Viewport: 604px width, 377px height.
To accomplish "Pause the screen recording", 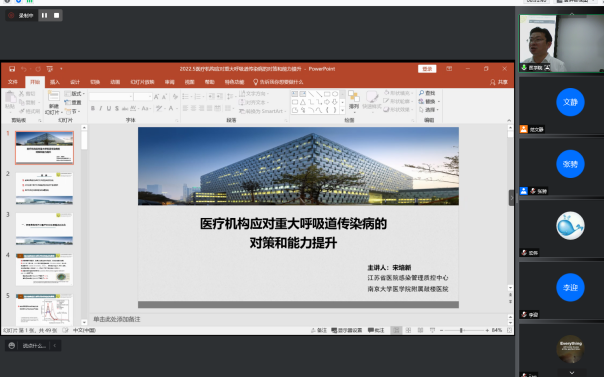I will coord(44,15).
